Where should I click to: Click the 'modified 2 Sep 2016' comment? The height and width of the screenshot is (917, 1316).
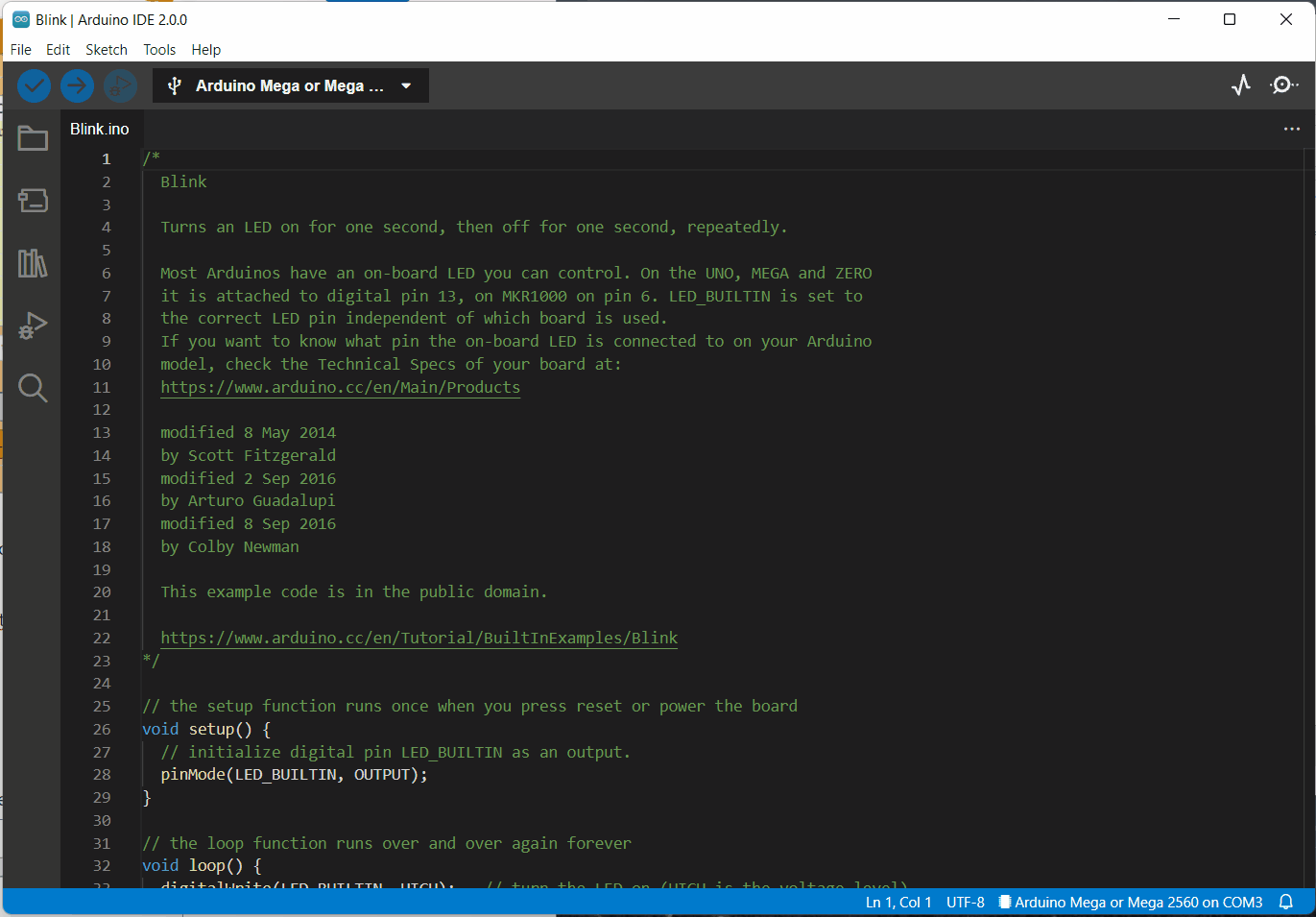tap(248, 478)
